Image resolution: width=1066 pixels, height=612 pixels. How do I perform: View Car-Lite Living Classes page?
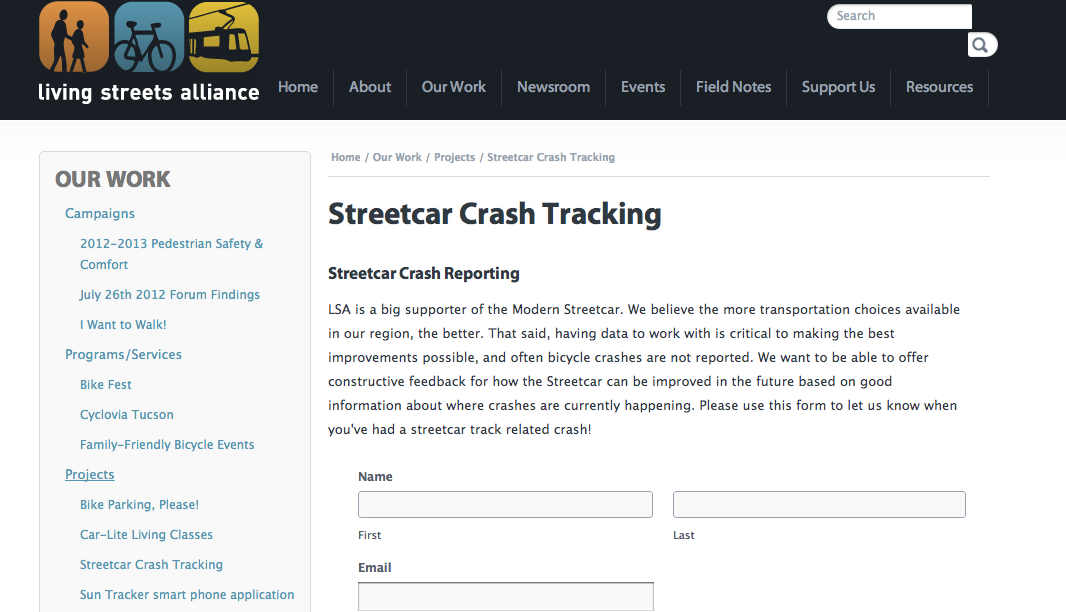pyautogui.click(x=146, y=534)
